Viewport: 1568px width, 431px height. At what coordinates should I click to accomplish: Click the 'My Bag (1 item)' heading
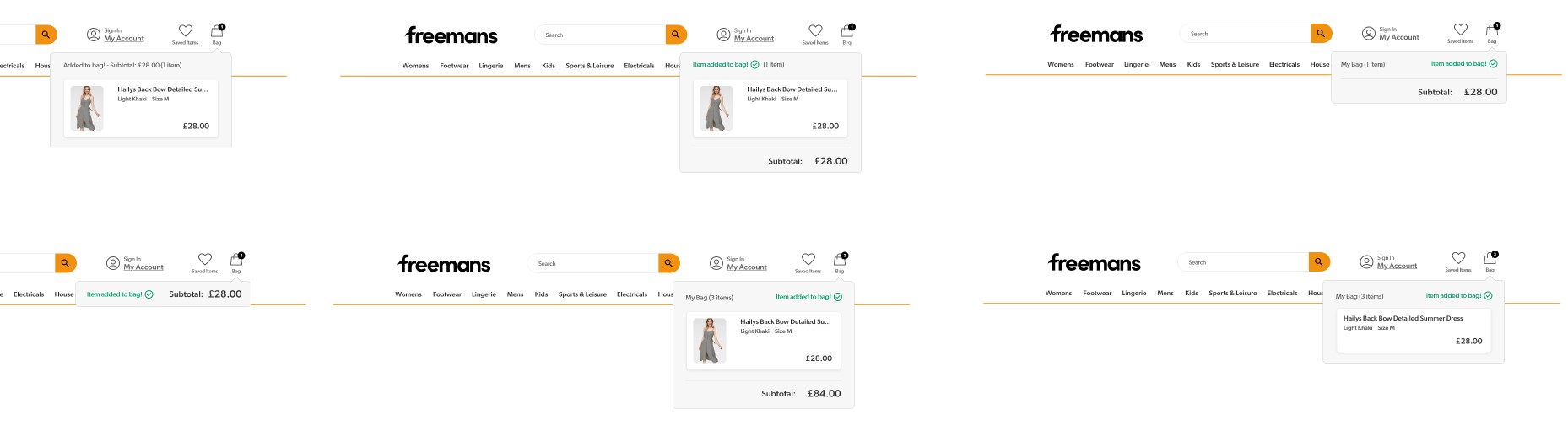(x=1362, y=64)
